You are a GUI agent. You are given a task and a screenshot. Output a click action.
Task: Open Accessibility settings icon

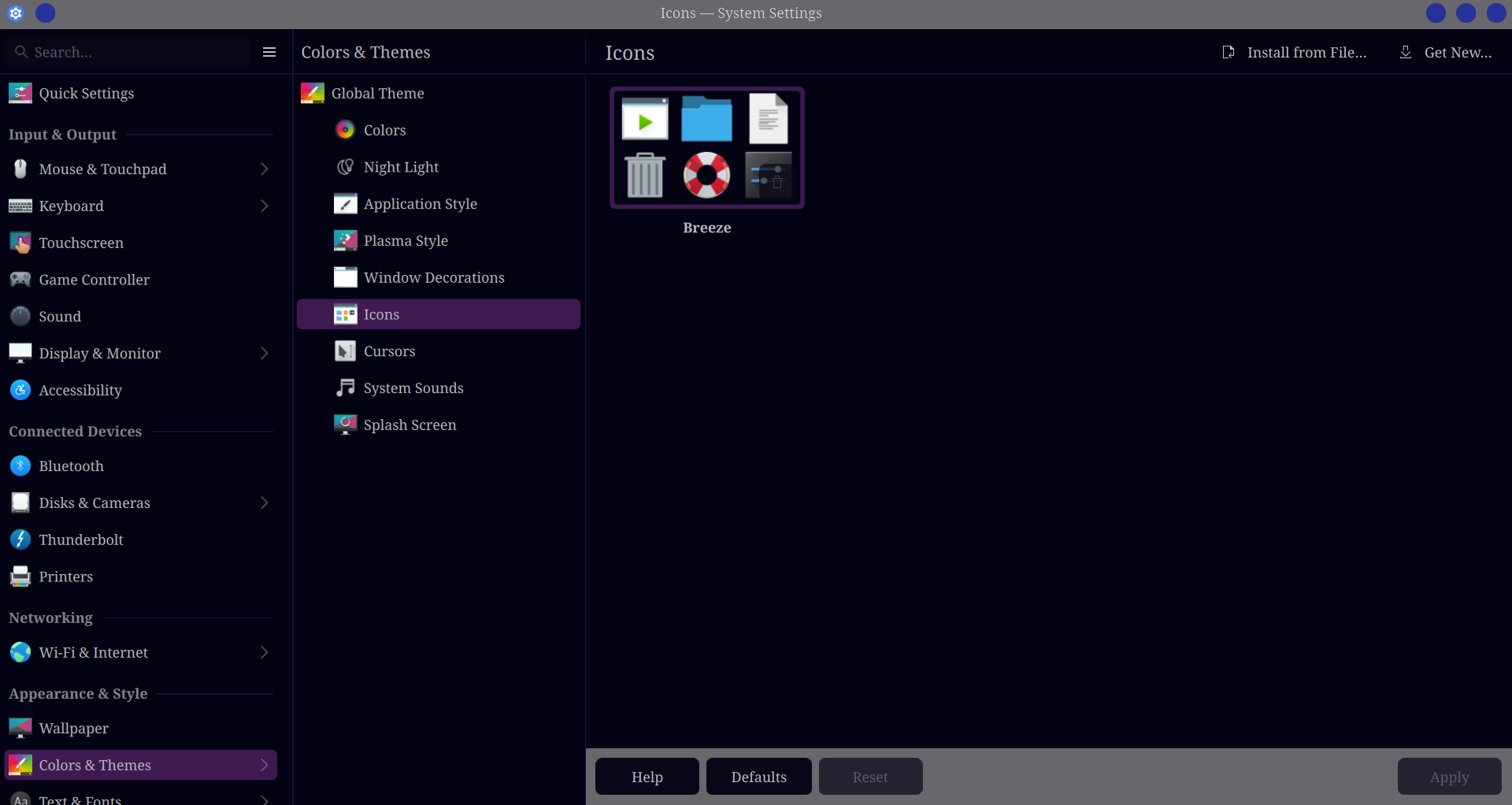coord(20,390)
